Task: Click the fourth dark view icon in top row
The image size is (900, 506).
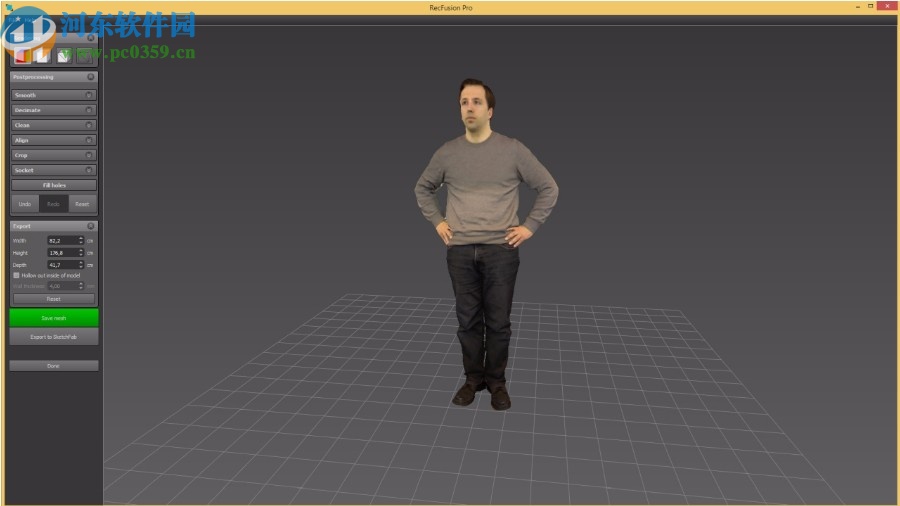Action: click(85, 56)
